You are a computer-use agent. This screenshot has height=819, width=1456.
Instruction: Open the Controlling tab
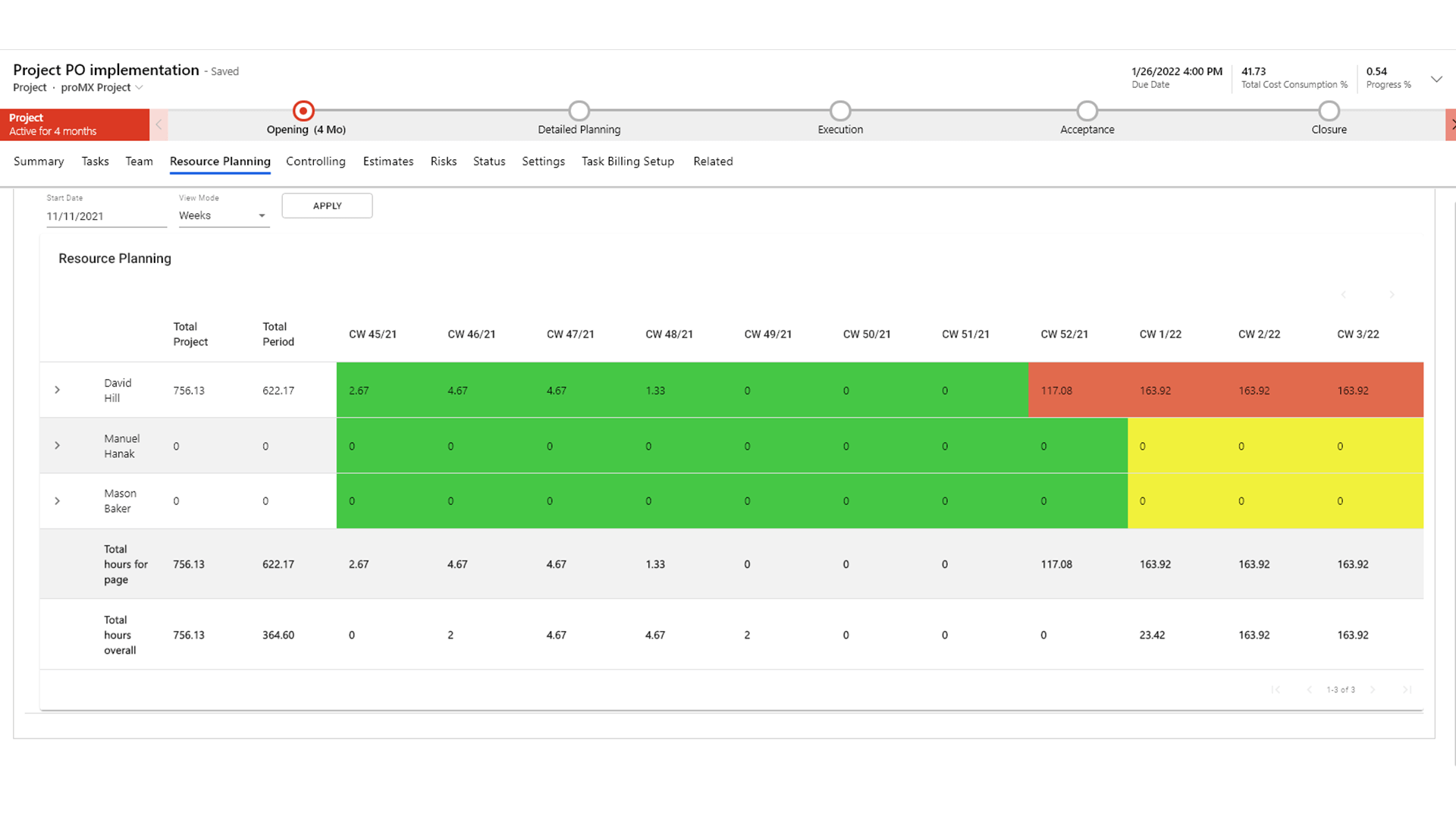click(315, 161)
